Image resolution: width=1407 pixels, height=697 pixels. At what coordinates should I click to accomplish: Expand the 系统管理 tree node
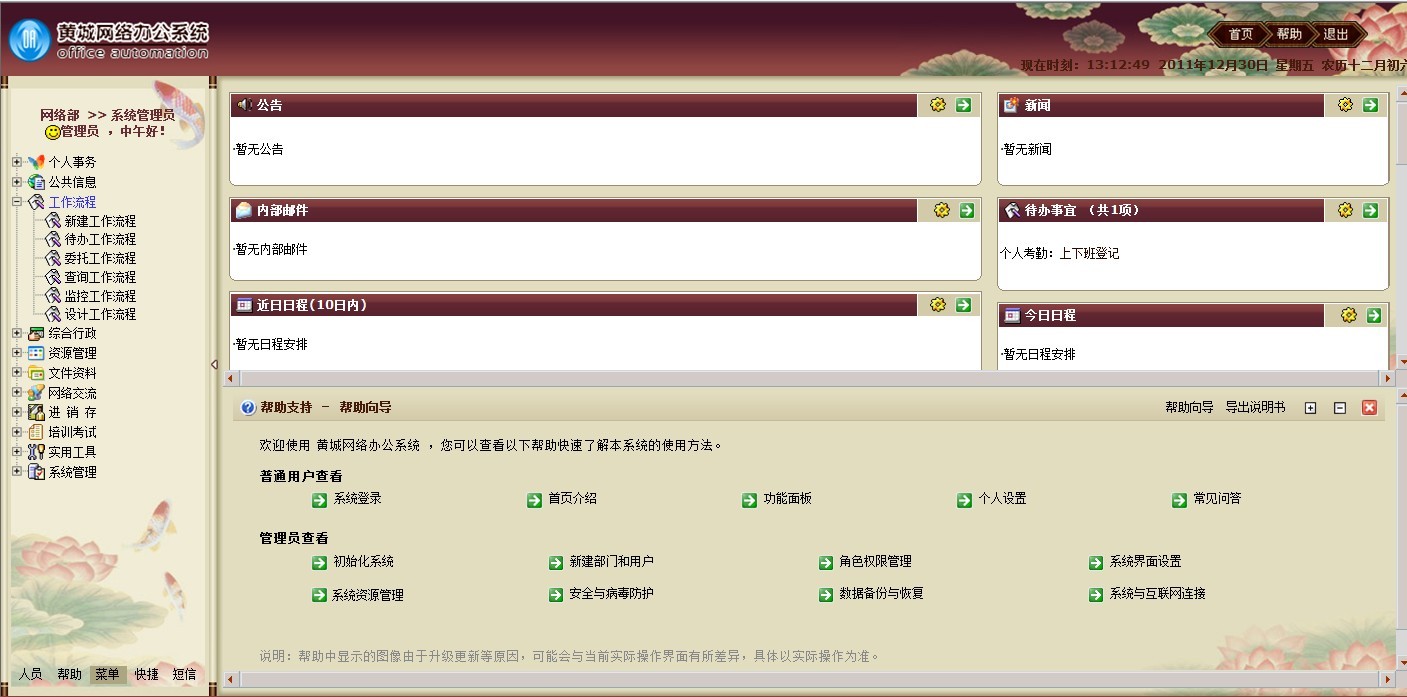pyautogui.click(x=17, y=472)
